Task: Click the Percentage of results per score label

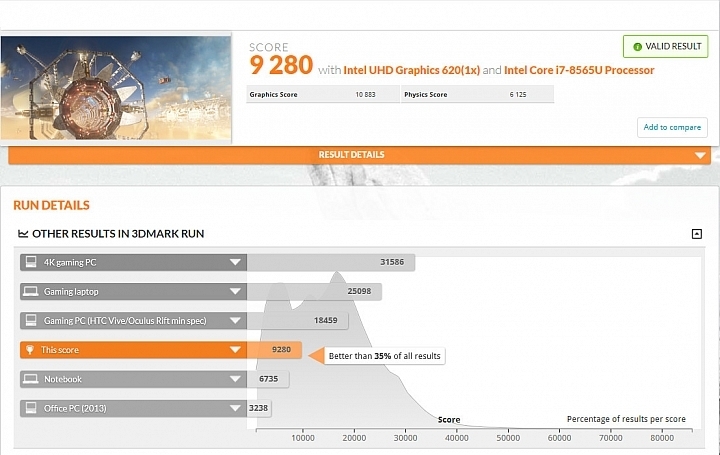Action: pos(626,419)
